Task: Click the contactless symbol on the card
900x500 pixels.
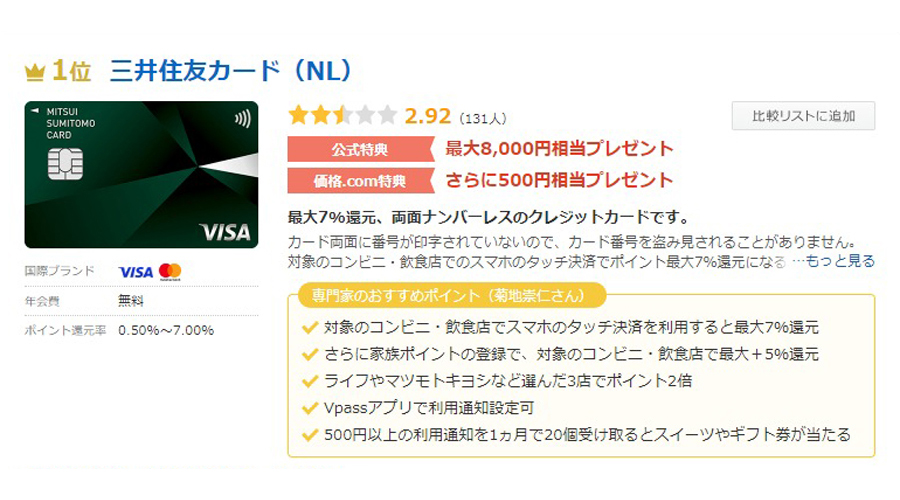Action: tap(243, 119)
